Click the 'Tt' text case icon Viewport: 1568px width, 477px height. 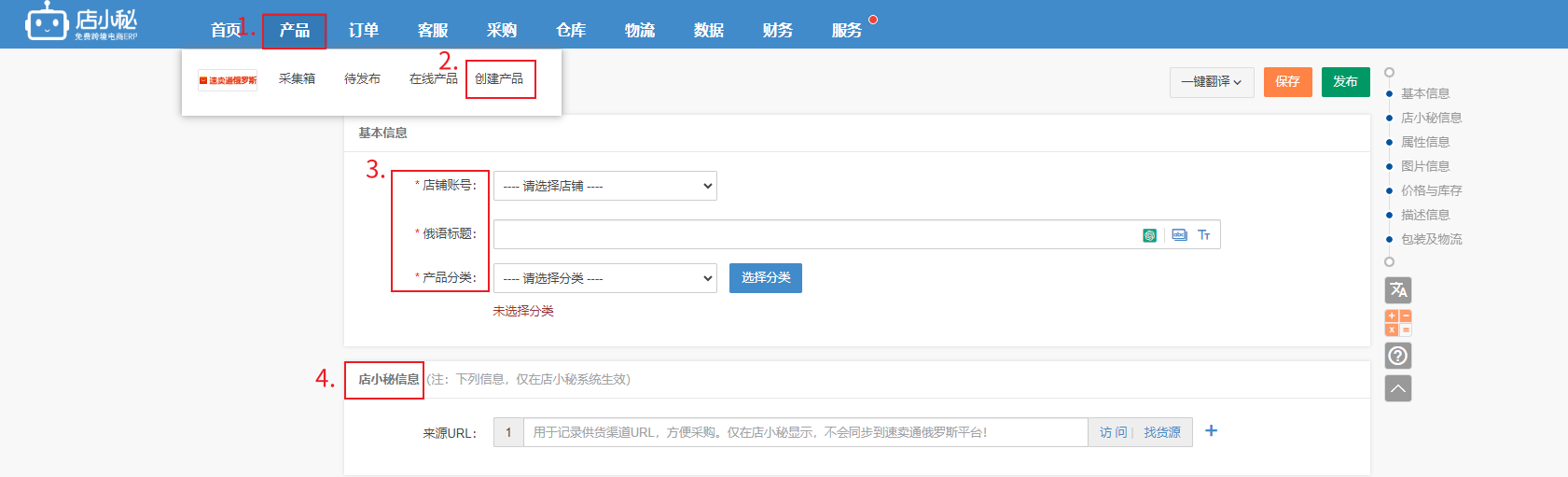(x=1204, y=235)
